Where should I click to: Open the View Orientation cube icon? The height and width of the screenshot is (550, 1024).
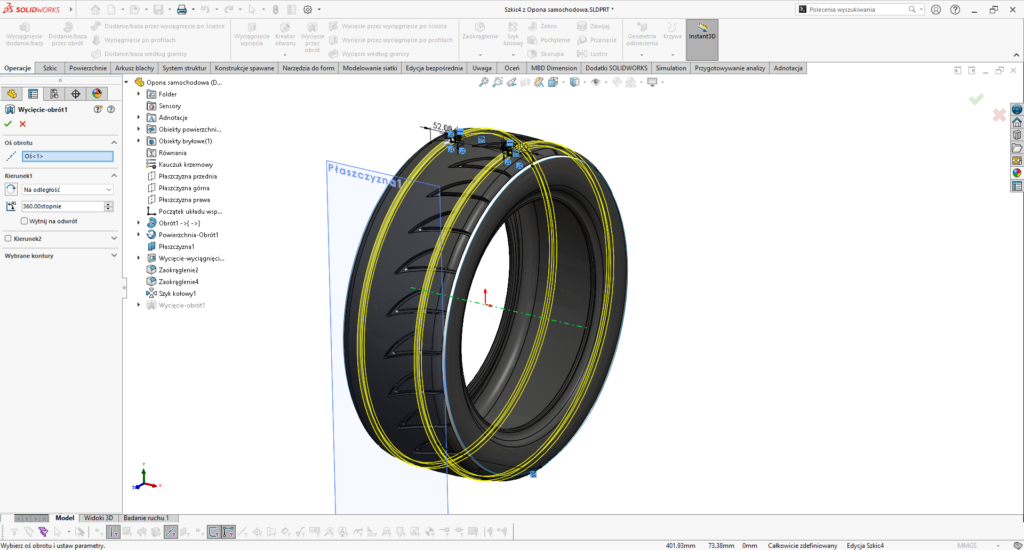tap(553, 82)
